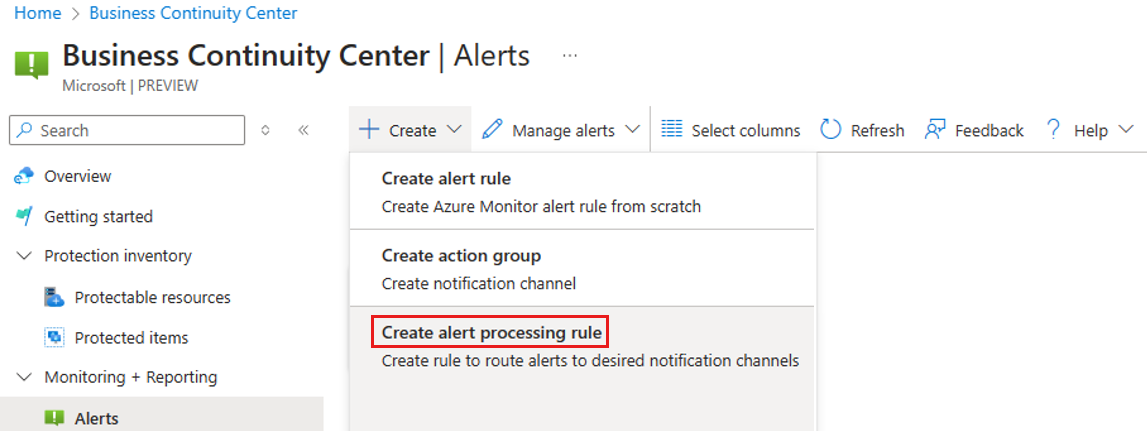
Task: Click the Refresh icon in toolbar
Action: coord(831,130)
